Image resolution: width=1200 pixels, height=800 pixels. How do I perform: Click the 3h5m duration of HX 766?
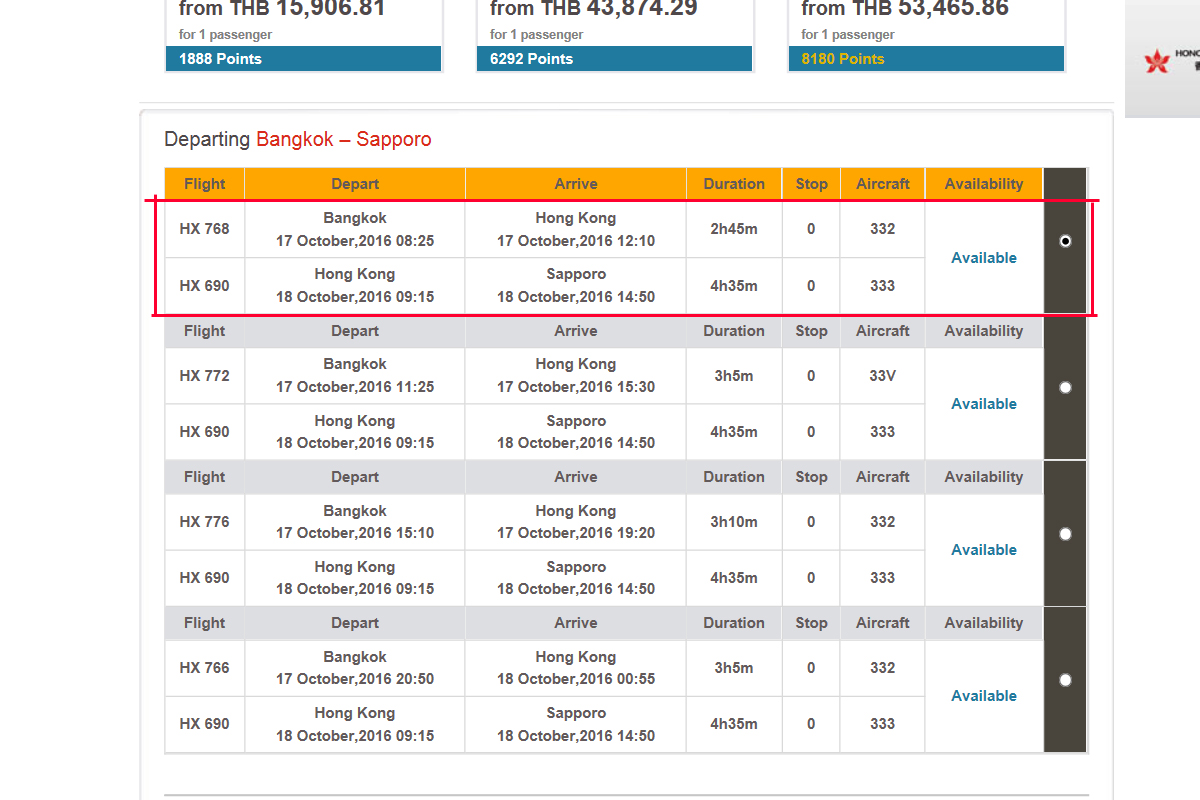pos(734,668)
